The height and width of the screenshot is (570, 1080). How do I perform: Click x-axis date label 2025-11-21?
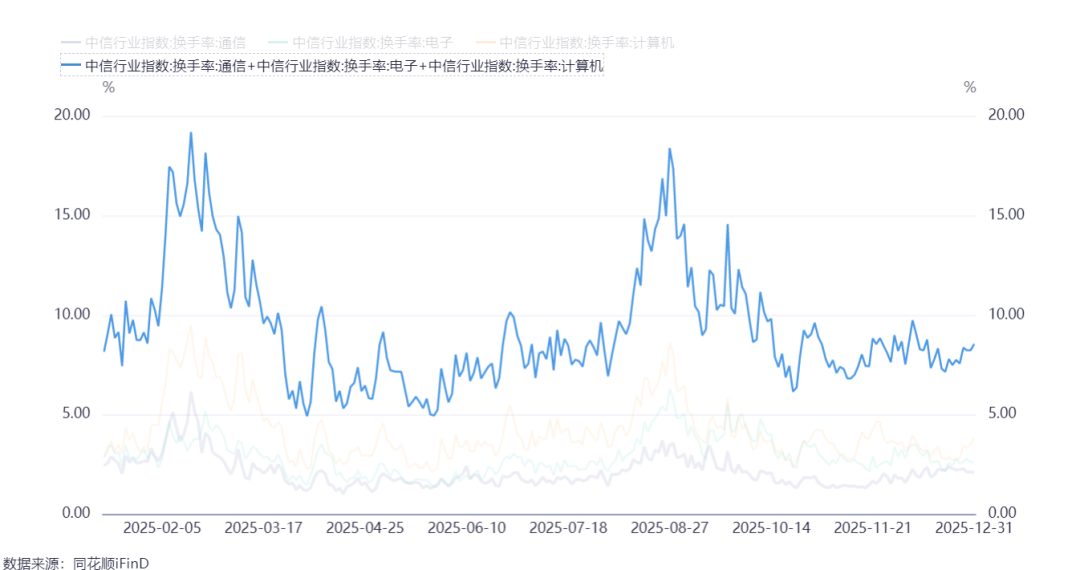tap(873, 528)
